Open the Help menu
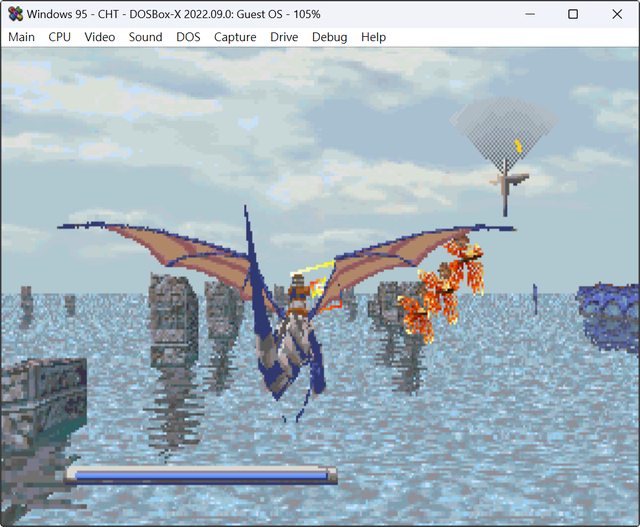 tap(373, 37)
